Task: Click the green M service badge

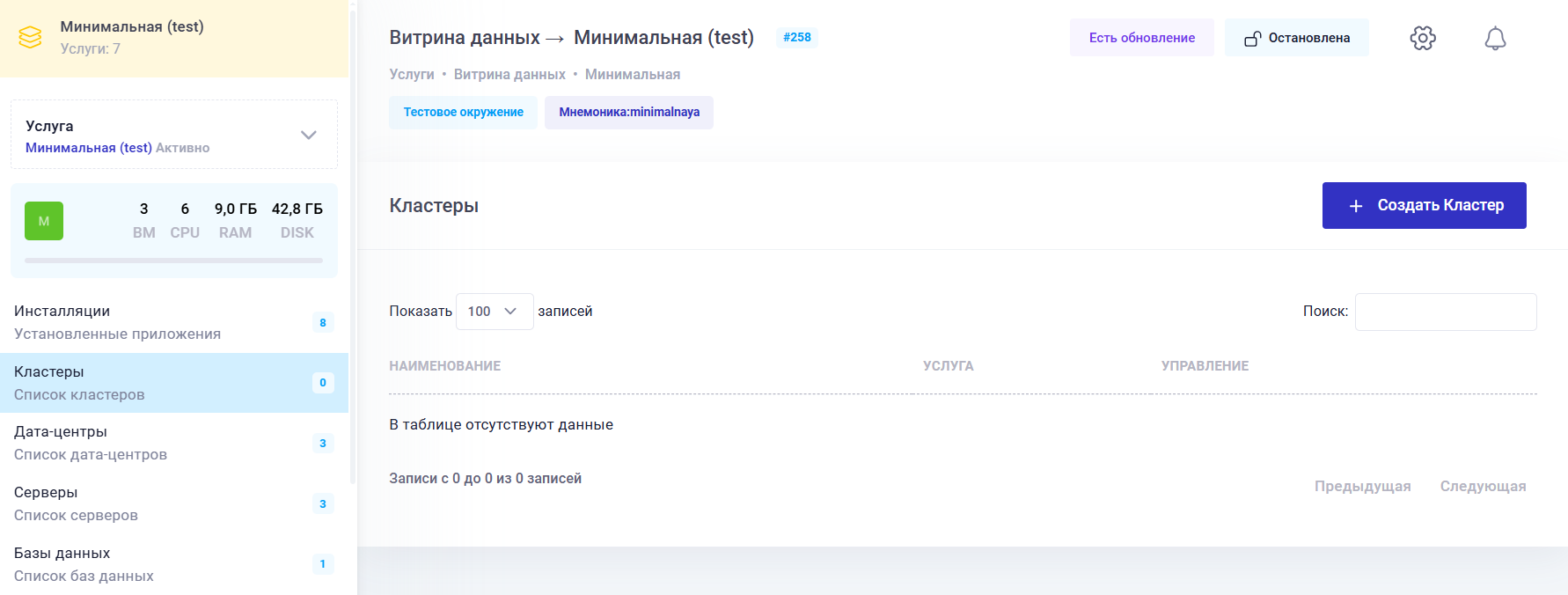Action: [44, 221]
